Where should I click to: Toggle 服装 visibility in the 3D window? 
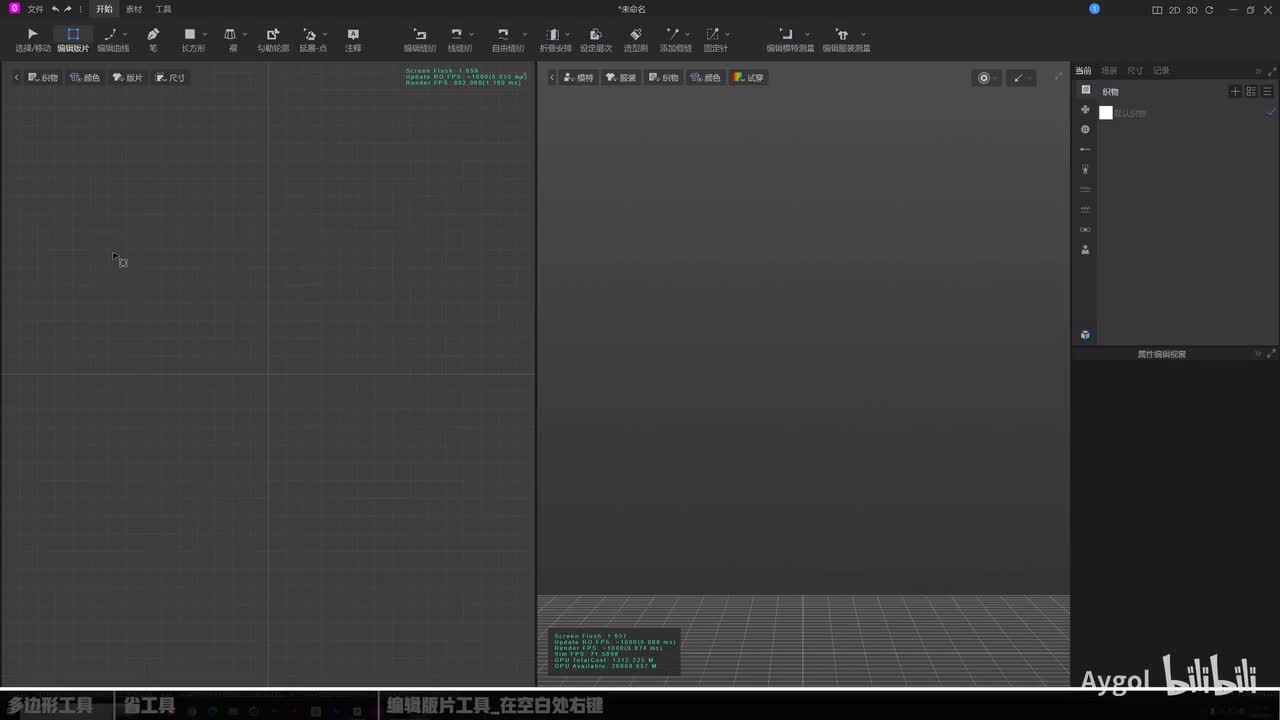tap(621, 77)
